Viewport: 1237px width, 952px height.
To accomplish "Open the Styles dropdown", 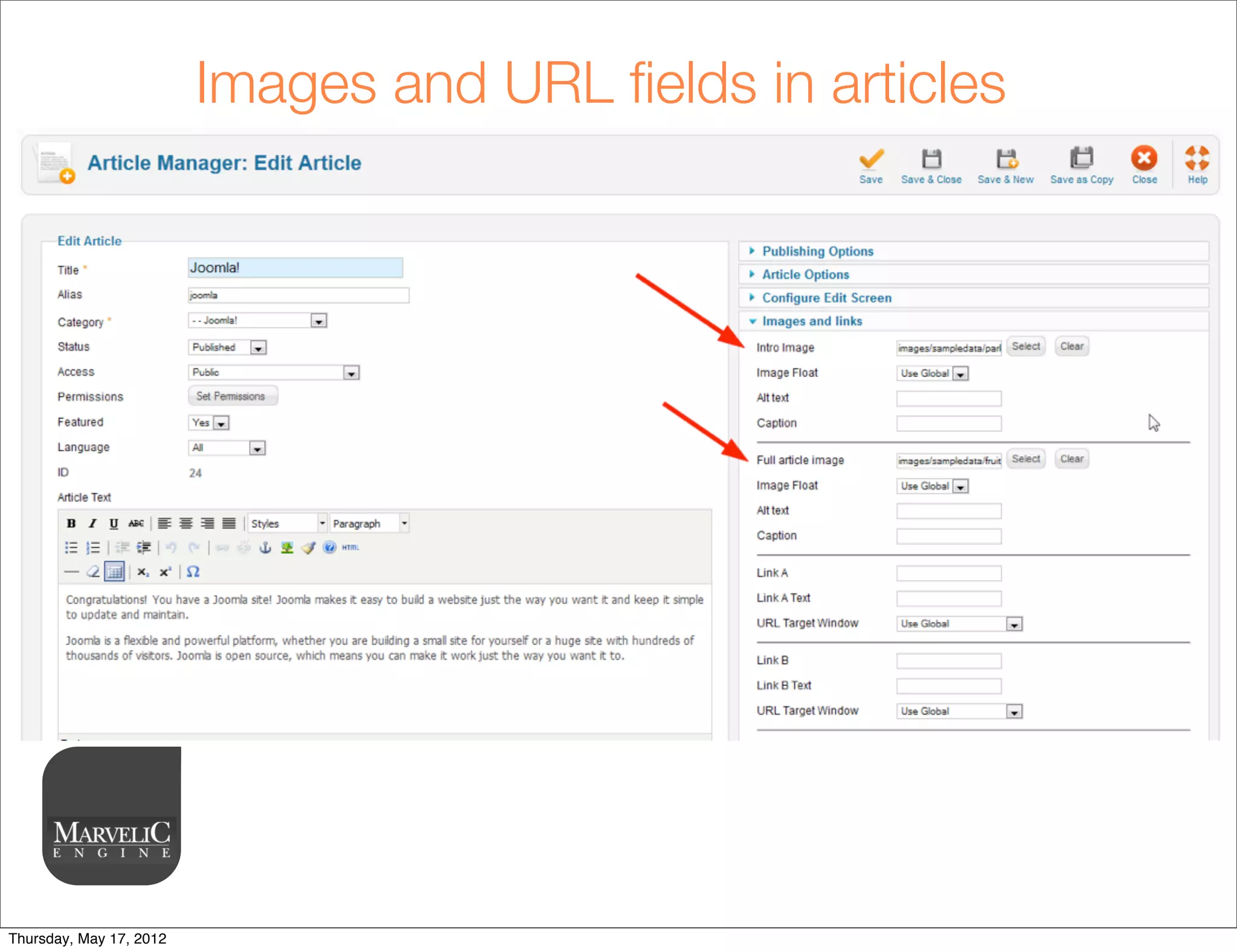I will 288,523.
